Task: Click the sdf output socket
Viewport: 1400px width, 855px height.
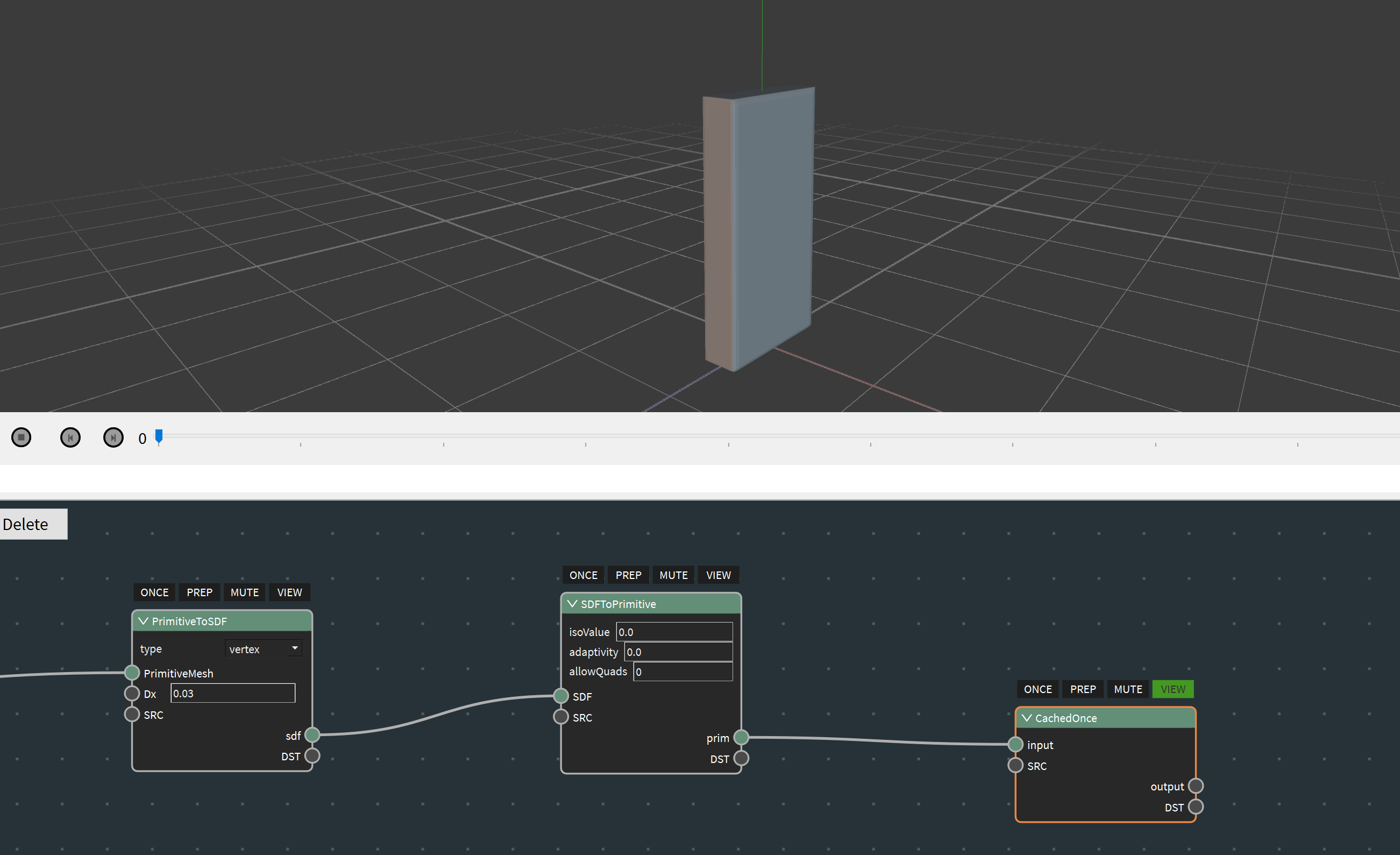Action: (312, 735)
